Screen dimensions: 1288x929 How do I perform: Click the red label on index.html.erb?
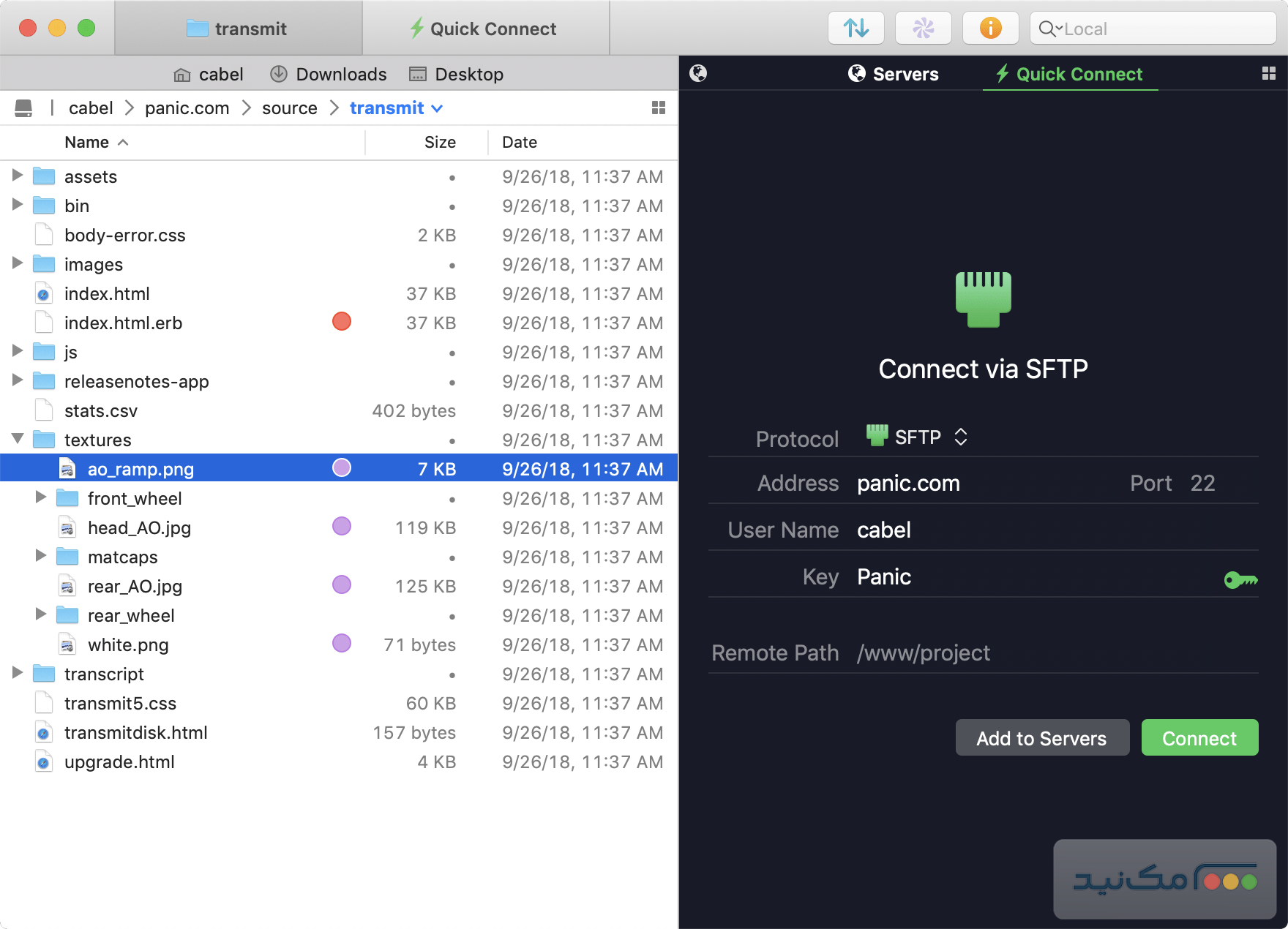tap(342, 322)
